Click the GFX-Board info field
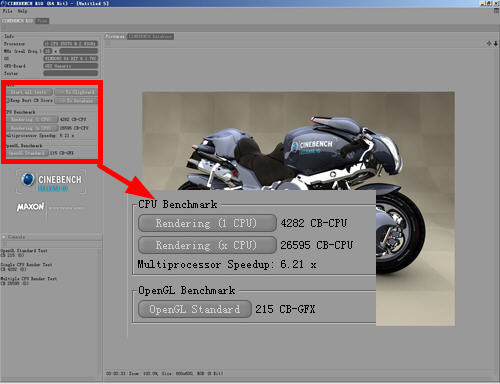The image size is (500, 384). coord(70,66)
